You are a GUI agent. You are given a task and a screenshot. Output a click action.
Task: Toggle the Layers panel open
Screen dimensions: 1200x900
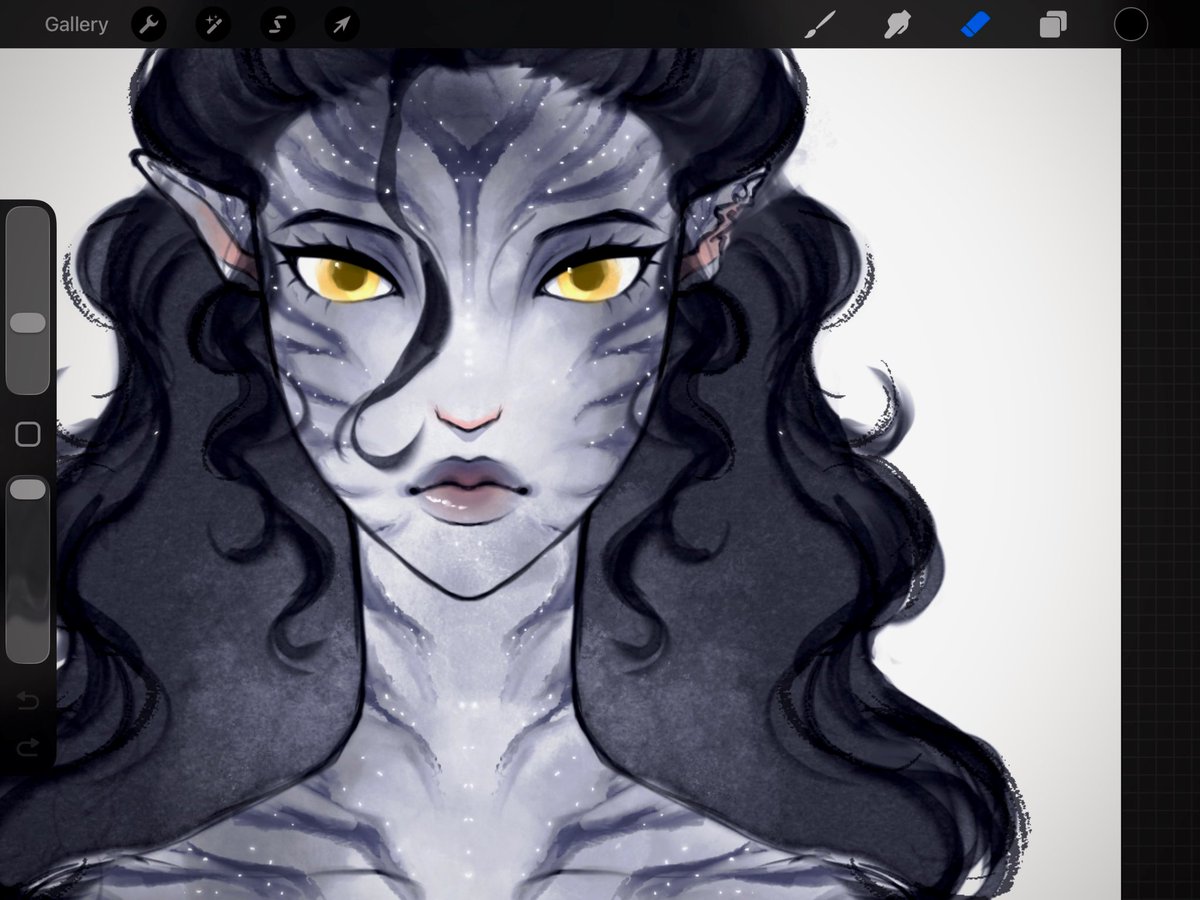click(x=1052, y=23)
